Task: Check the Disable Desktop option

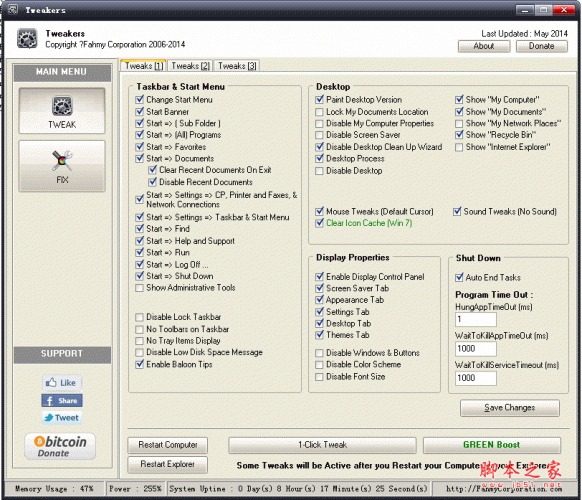Action: [319, 171]
